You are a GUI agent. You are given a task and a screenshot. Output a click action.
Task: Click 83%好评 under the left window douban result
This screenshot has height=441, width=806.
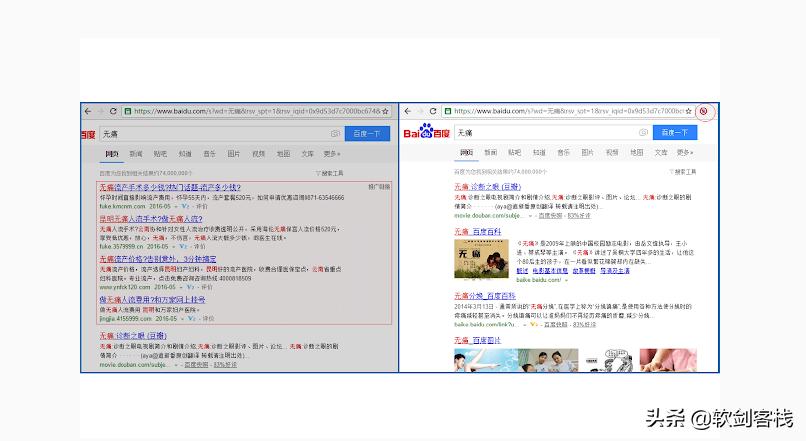[x=225, y=365]
